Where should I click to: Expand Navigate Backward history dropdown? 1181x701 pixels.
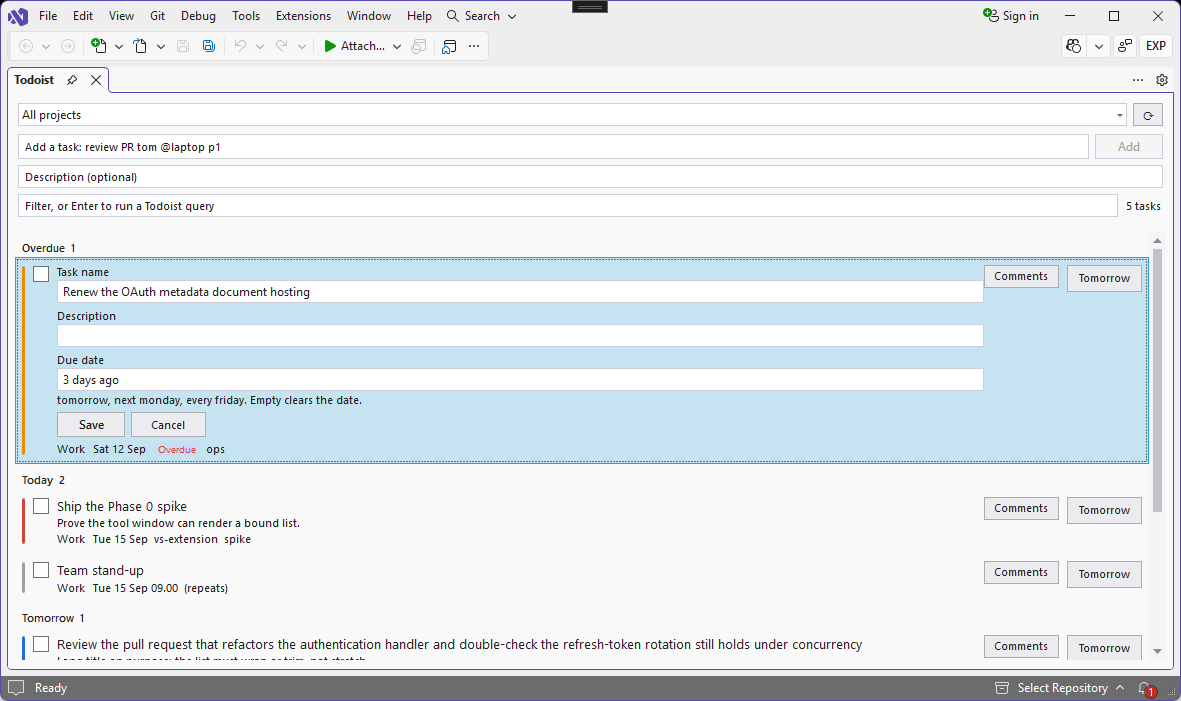46,46
